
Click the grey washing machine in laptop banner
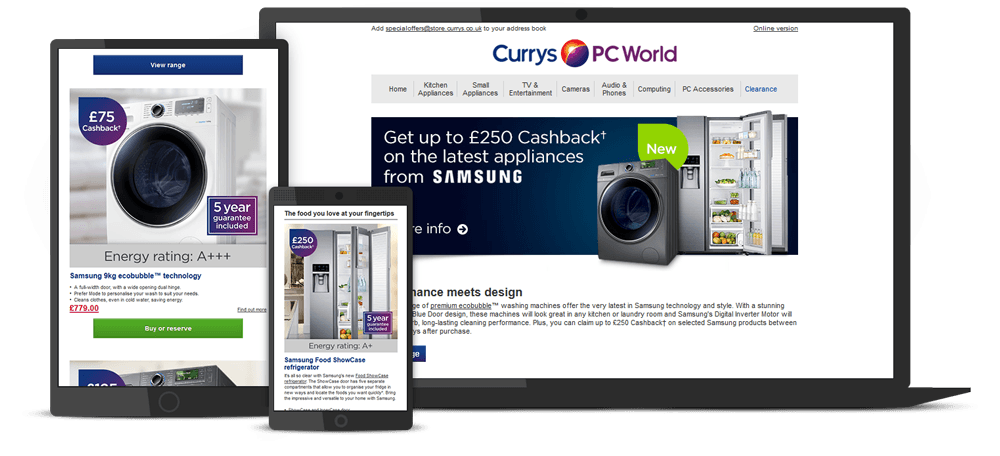click(x=638, y=212)
